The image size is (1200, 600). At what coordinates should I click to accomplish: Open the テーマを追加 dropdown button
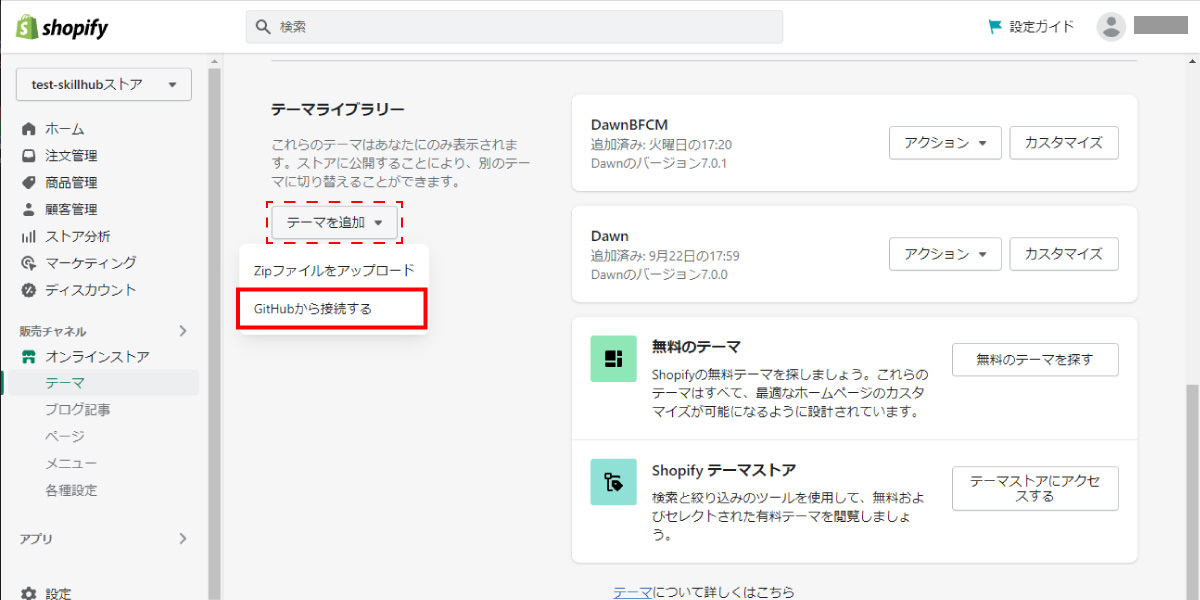(334, 223)
